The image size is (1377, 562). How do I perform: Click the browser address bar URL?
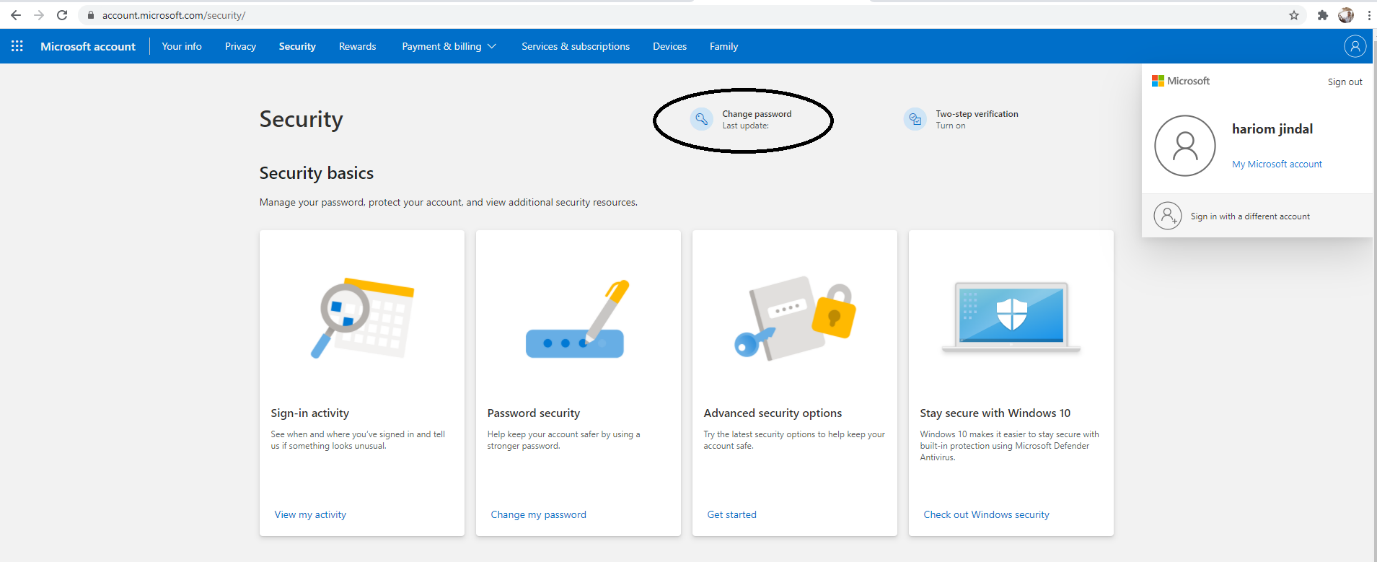click(174, 15)
